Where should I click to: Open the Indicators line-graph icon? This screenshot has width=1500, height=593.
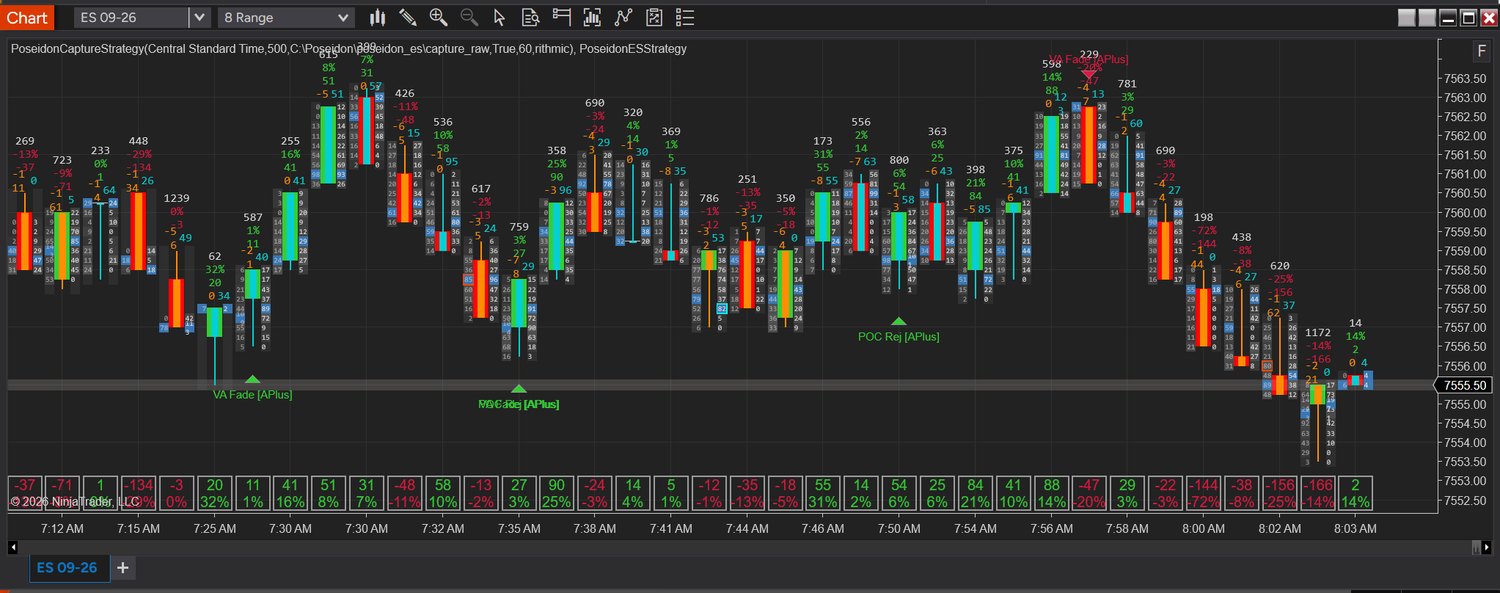click(623, 17)
